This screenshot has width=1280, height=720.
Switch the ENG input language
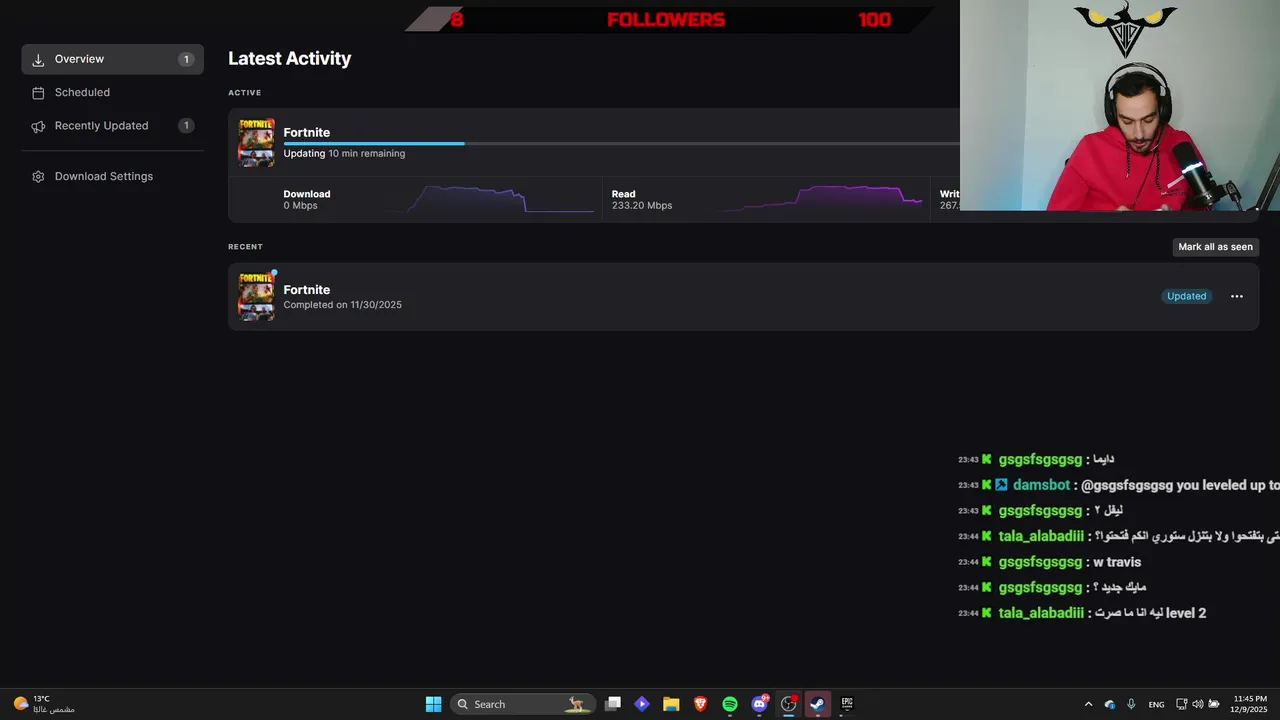1156,704
